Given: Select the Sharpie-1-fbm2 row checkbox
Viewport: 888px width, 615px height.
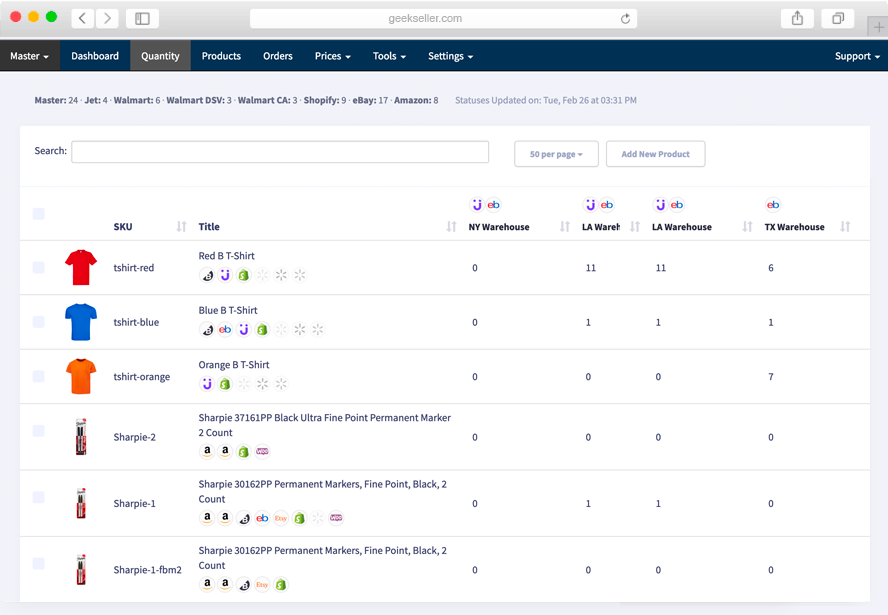Looking at the screenshot, I should coord(39,563).
